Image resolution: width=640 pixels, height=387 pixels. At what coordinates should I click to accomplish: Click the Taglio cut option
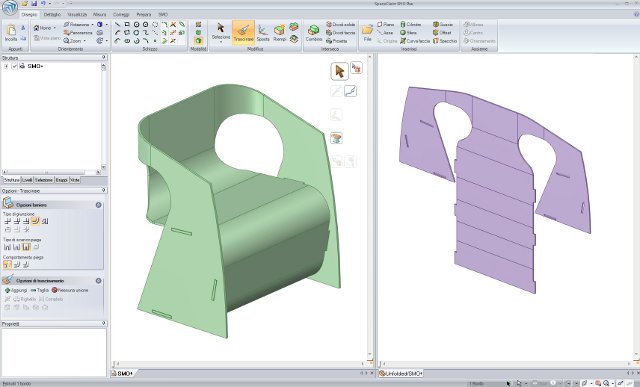pyautogui.click(x=40, y=290)
